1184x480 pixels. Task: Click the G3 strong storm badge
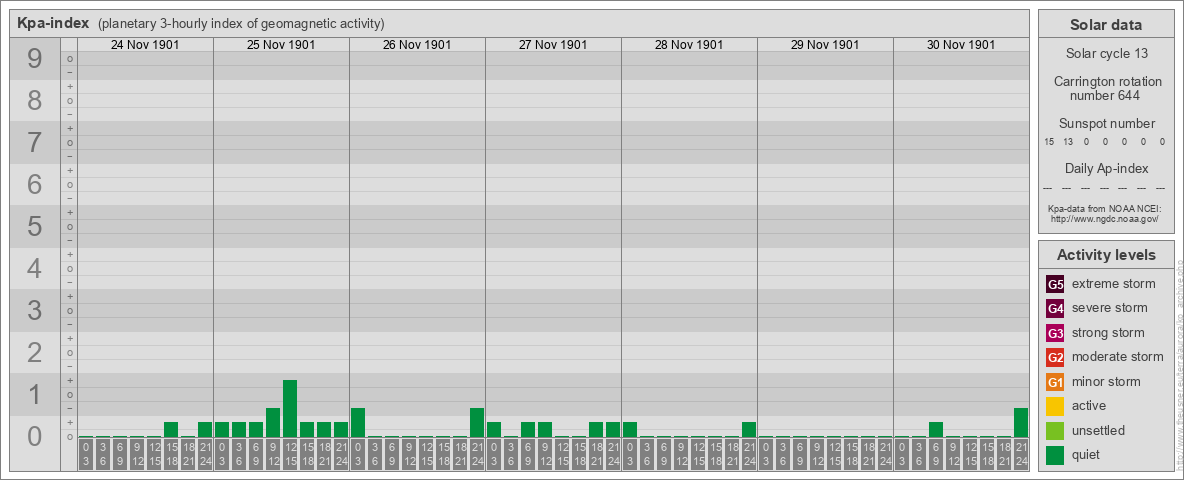[x=1055, y=333]
